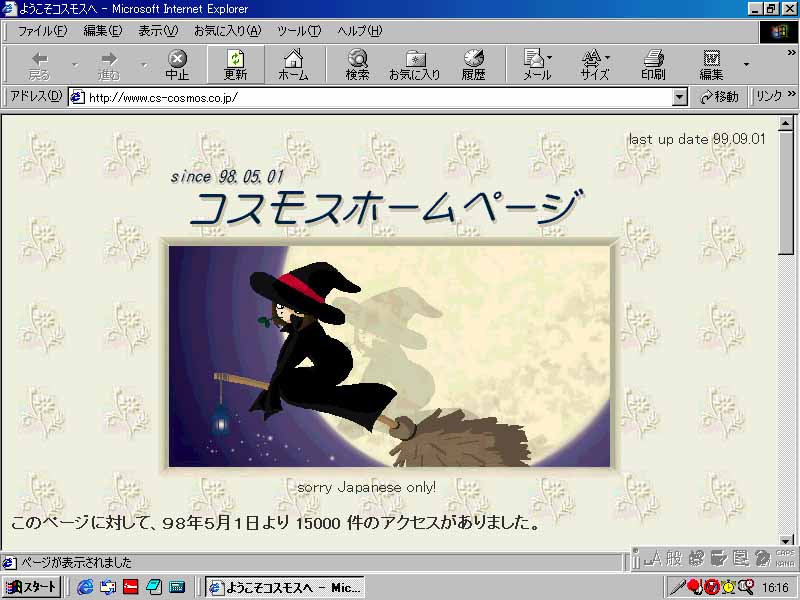Click the 進む (Forward) toolbar button
Image resolution: width=800 pixels, height=600 pixels.
click(x=109, y=65)
